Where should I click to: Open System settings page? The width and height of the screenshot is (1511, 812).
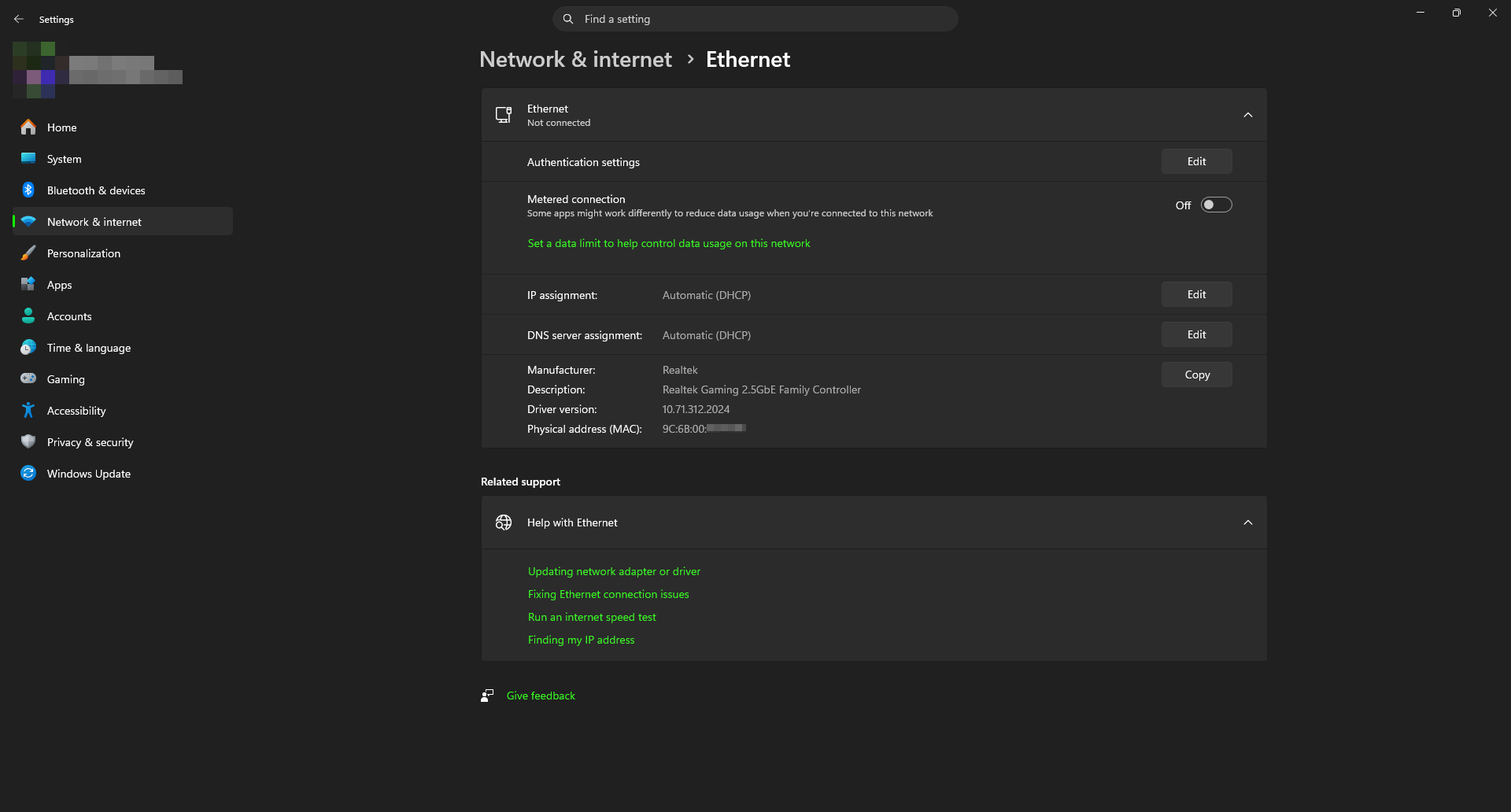coord(123,158)
